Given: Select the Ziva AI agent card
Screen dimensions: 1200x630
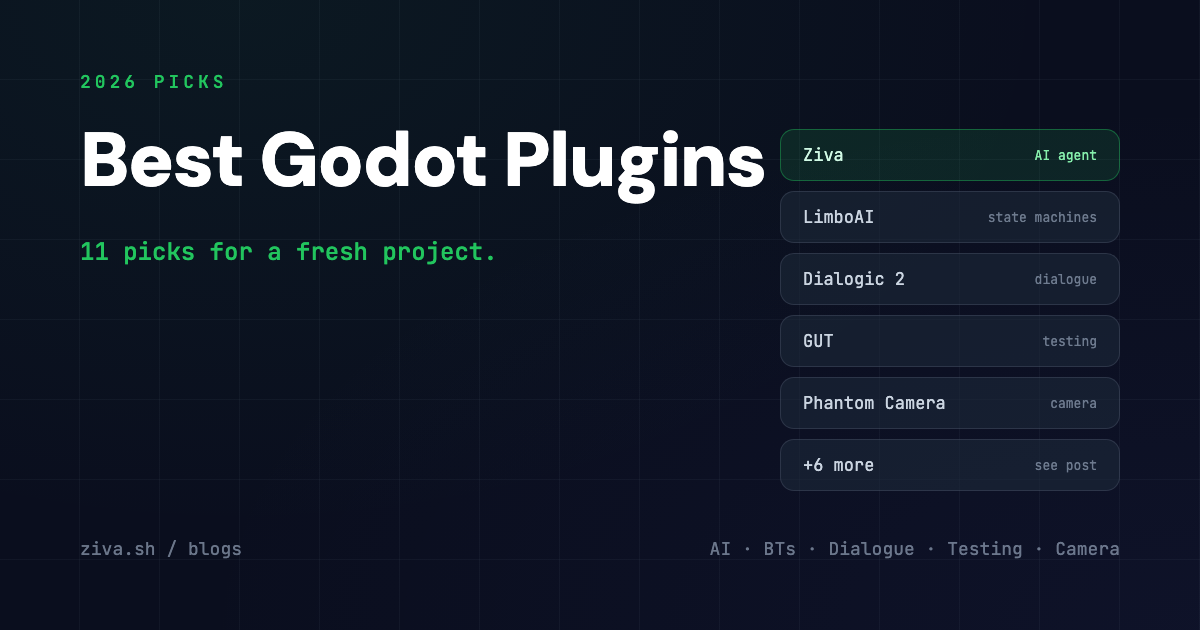Looking at the screenshot, I should click(x=949, y=155).
